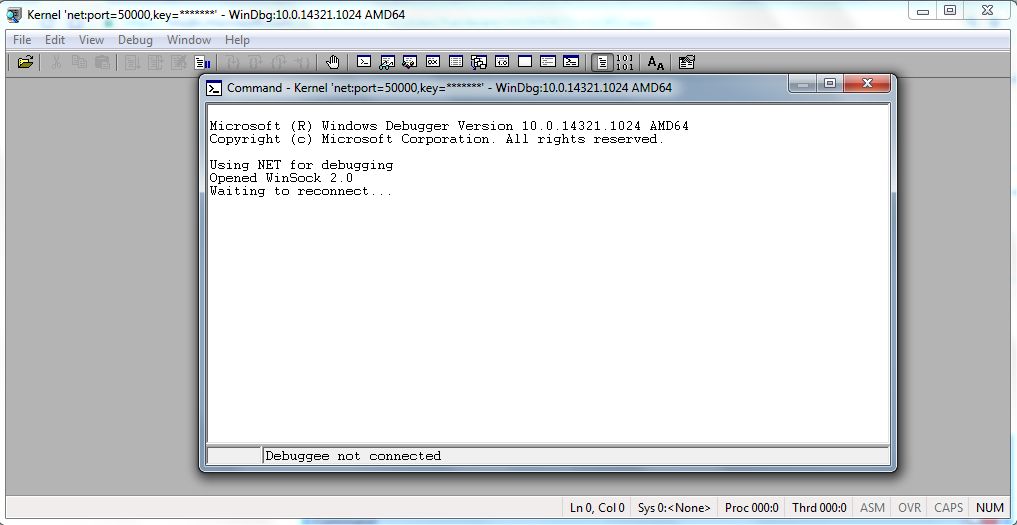
Task: Open the Debug menu
Action: 136,40
